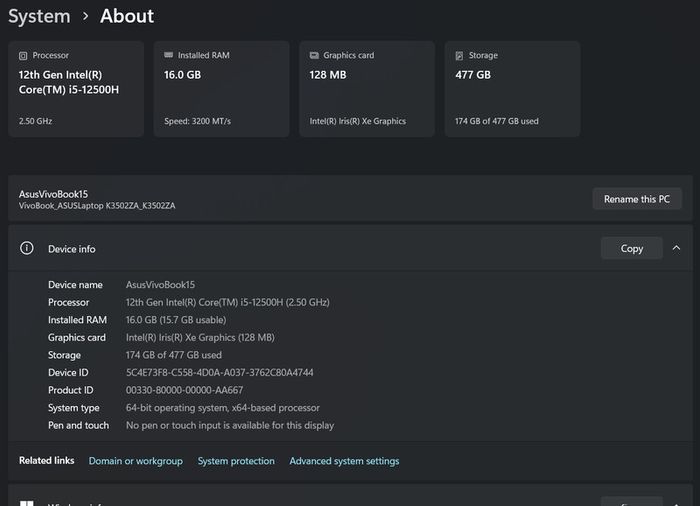The width and height of the screenshot is (700, 506).
Task: Select the 16.0 GB (15.7 GB usable) value
Action: (176, 320)
